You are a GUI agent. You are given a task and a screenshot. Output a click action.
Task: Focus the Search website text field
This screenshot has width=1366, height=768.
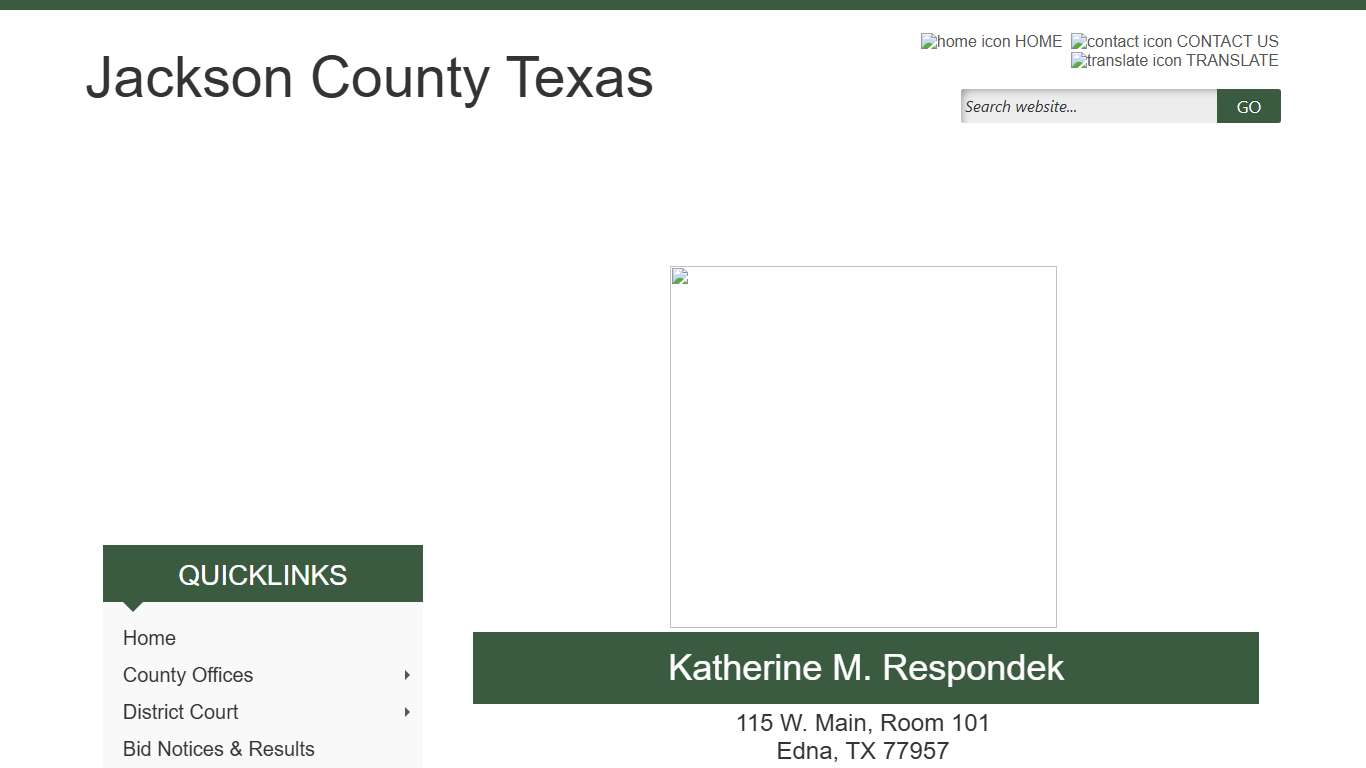point(1088,107)
